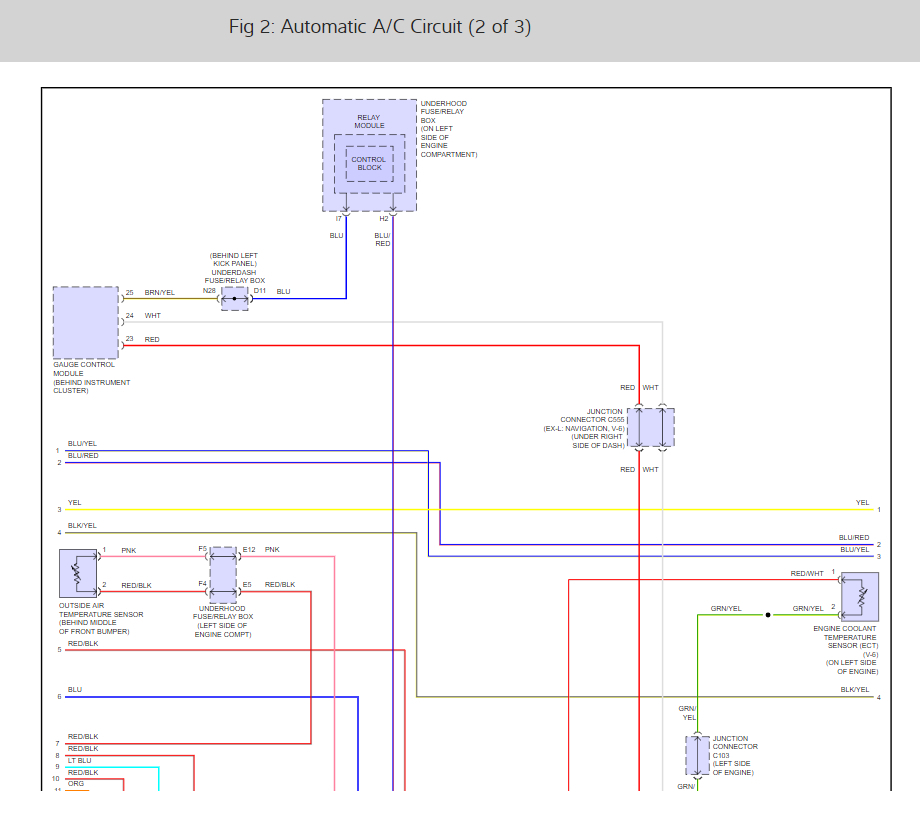Click the ORG wire label

coord(76,783)
